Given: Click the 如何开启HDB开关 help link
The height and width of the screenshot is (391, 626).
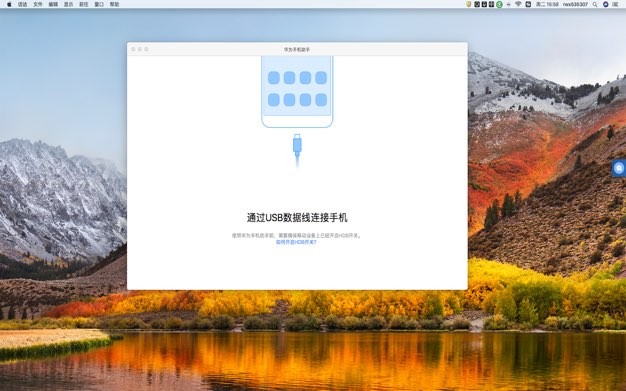Looking at the screenshot, I should (x=296, y=242).
